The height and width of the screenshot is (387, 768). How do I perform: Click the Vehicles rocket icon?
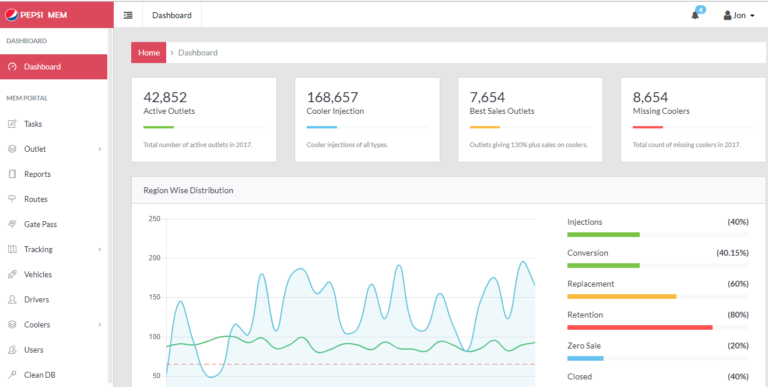[x=13, y=274]
